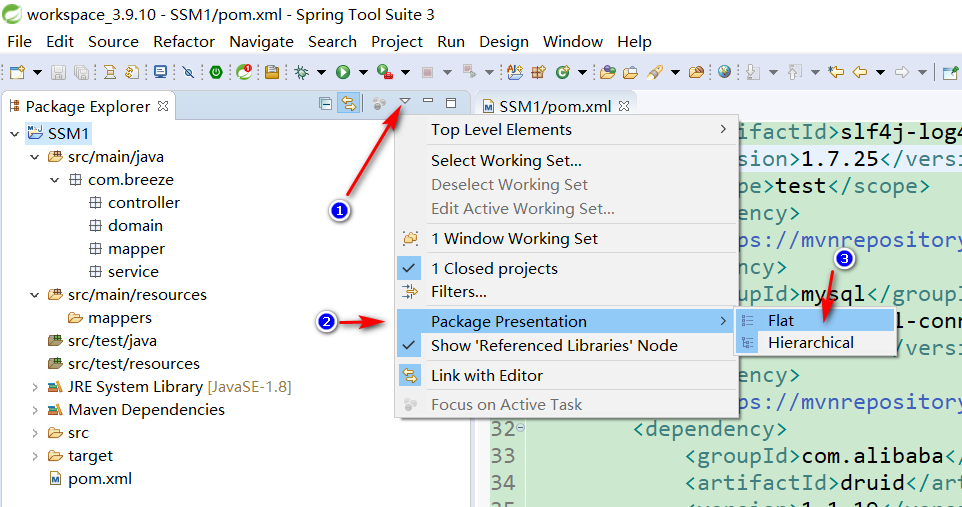Viewport: 962px width, 507px height.
Task: Click the Last Edit Location arrow icon
Action: point(836,72)
